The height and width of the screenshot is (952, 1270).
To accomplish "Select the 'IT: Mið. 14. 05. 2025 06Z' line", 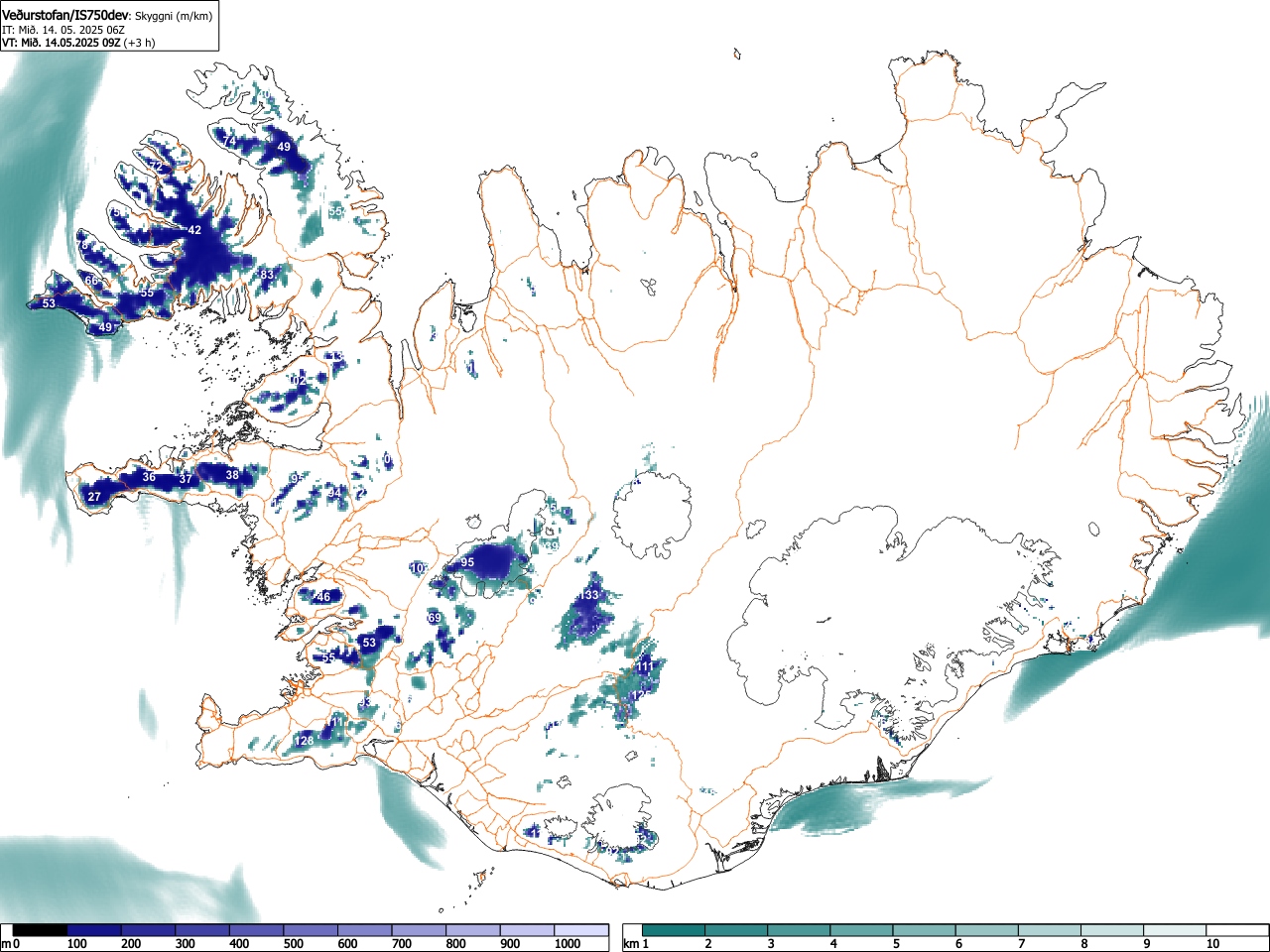I will click(x=63, y=30).
